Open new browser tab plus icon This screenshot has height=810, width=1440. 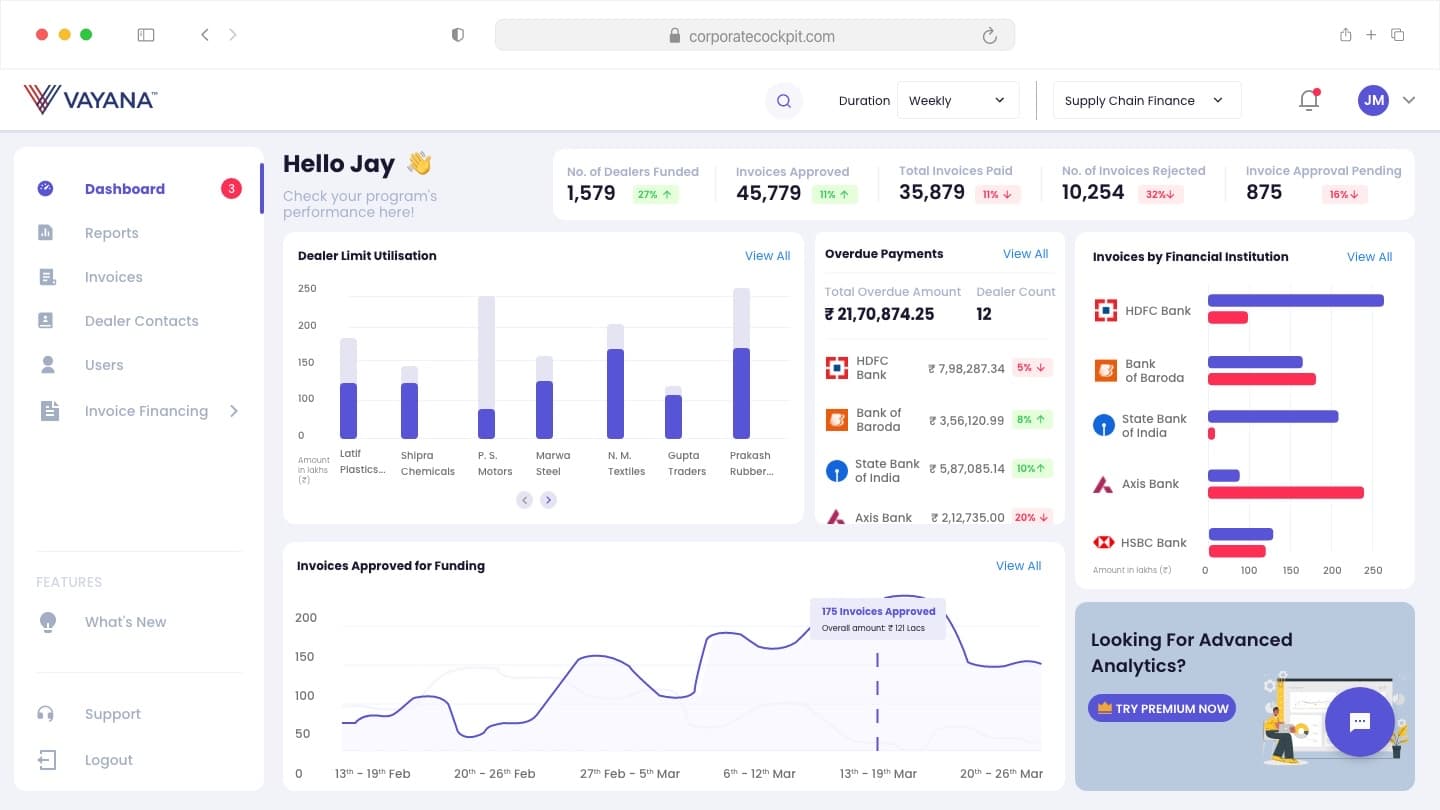(x=1371, y=35)
